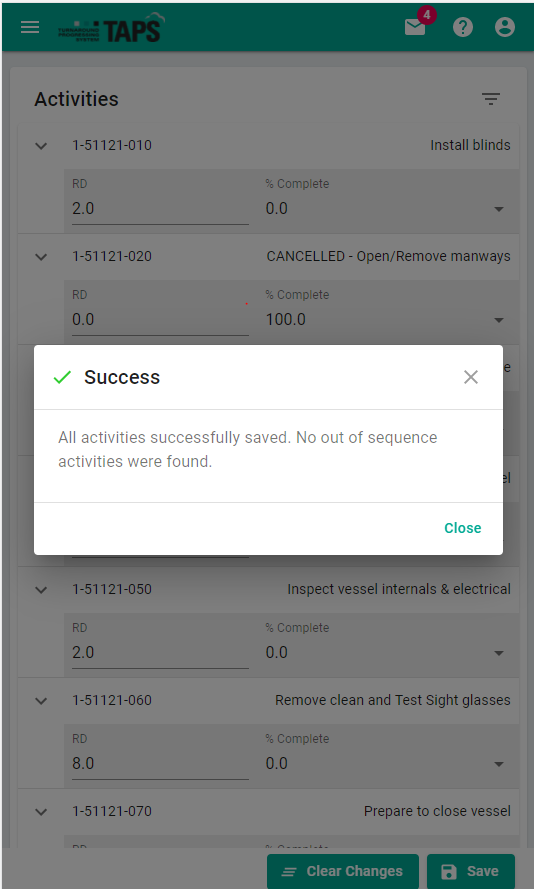This screenshot has height=889, width=534.
Task: Expand activity 1-51121-070 chevron
Action: 41,812
